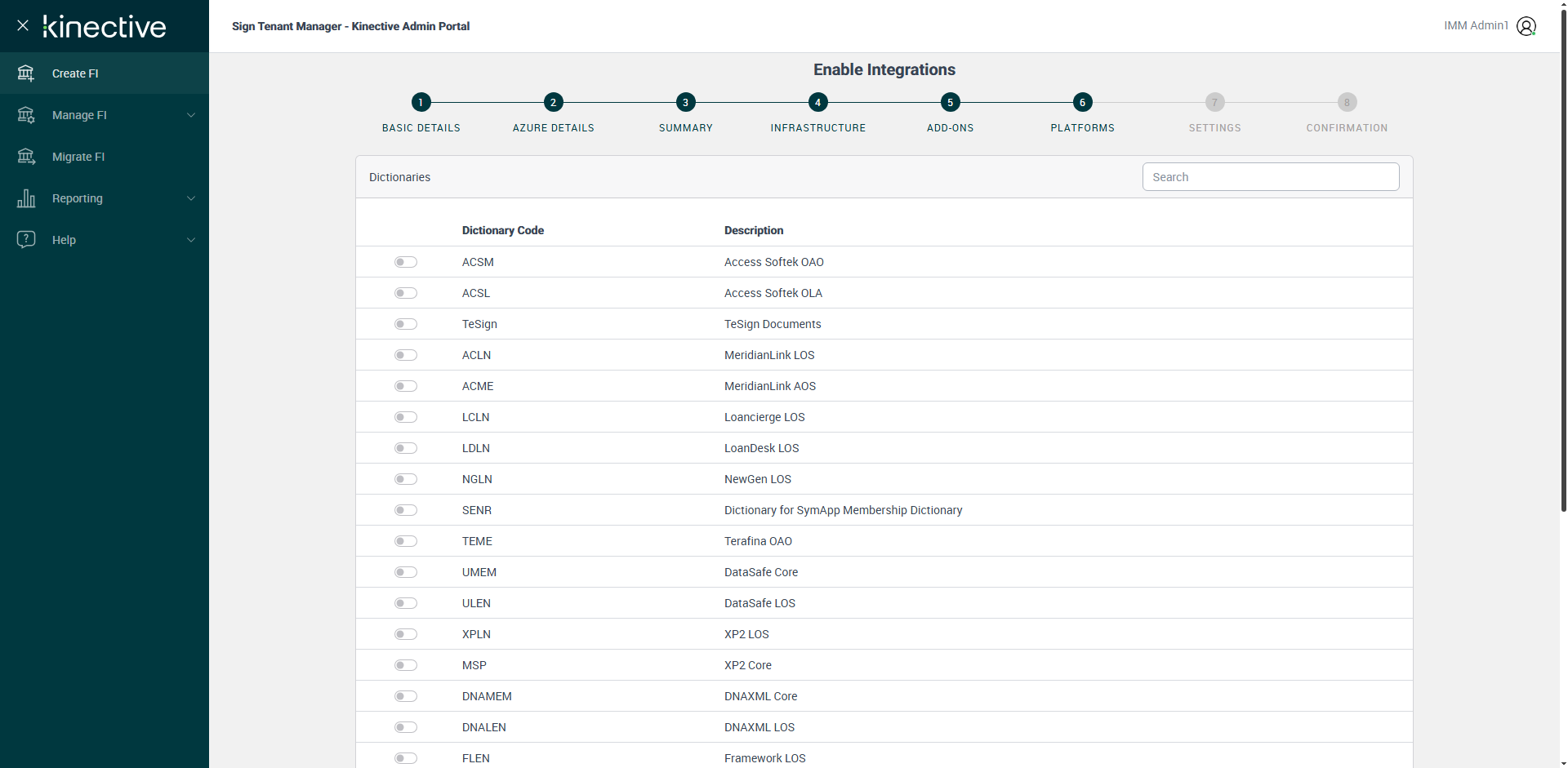Enable the ACSM dictionary toggle
Screen dimensions: 1568x768
pos(406,262)
